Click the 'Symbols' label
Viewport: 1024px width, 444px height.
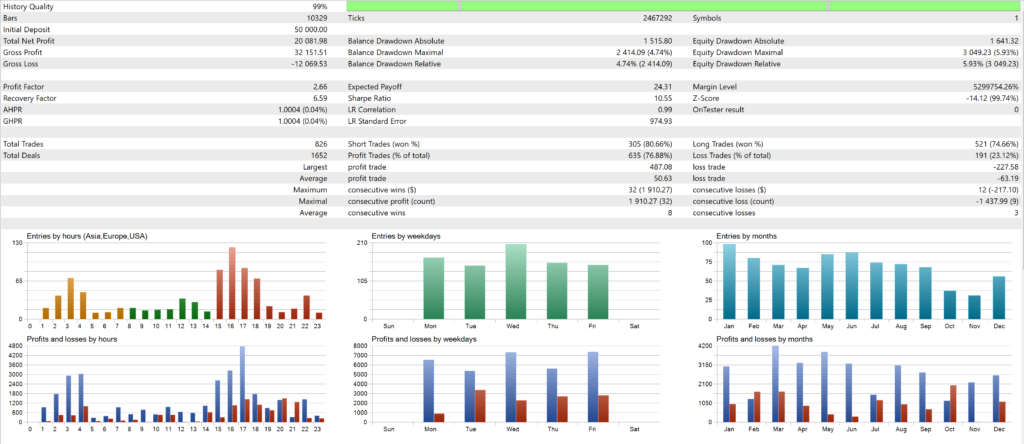(x=707, y=18)
